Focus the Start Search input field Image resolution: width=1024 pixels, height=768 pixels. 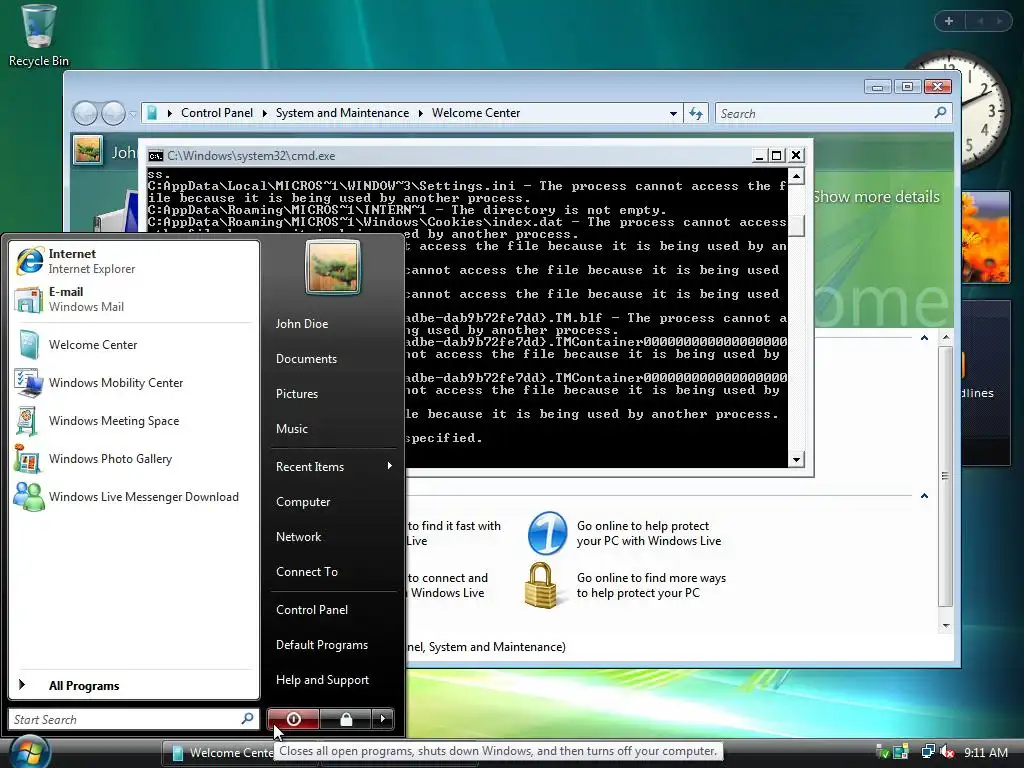(133, 719)
